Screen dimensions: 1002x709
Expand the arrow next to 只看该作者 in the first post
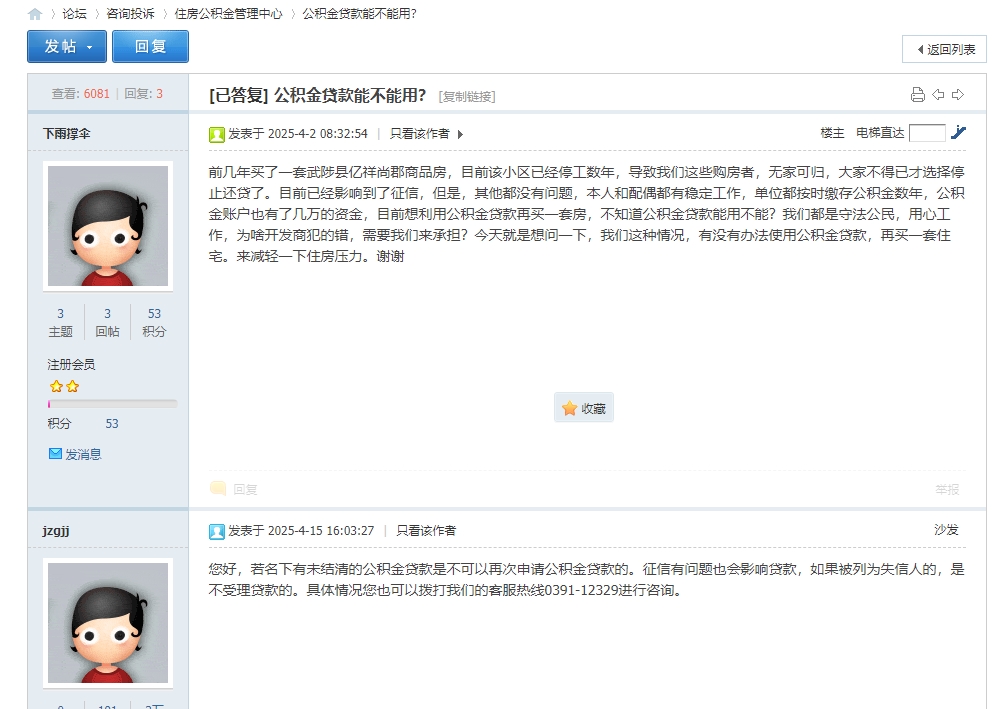(x=460, y=134)
